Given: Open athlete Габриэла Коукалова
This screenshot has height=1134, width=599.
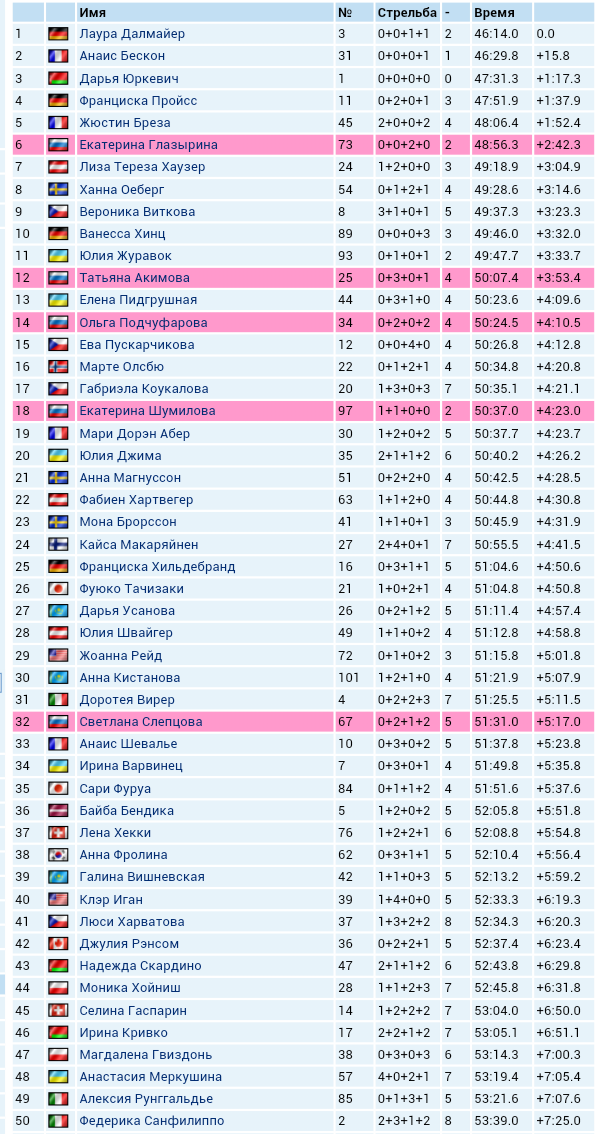Looking at the screenshot, I should (144, 389).
